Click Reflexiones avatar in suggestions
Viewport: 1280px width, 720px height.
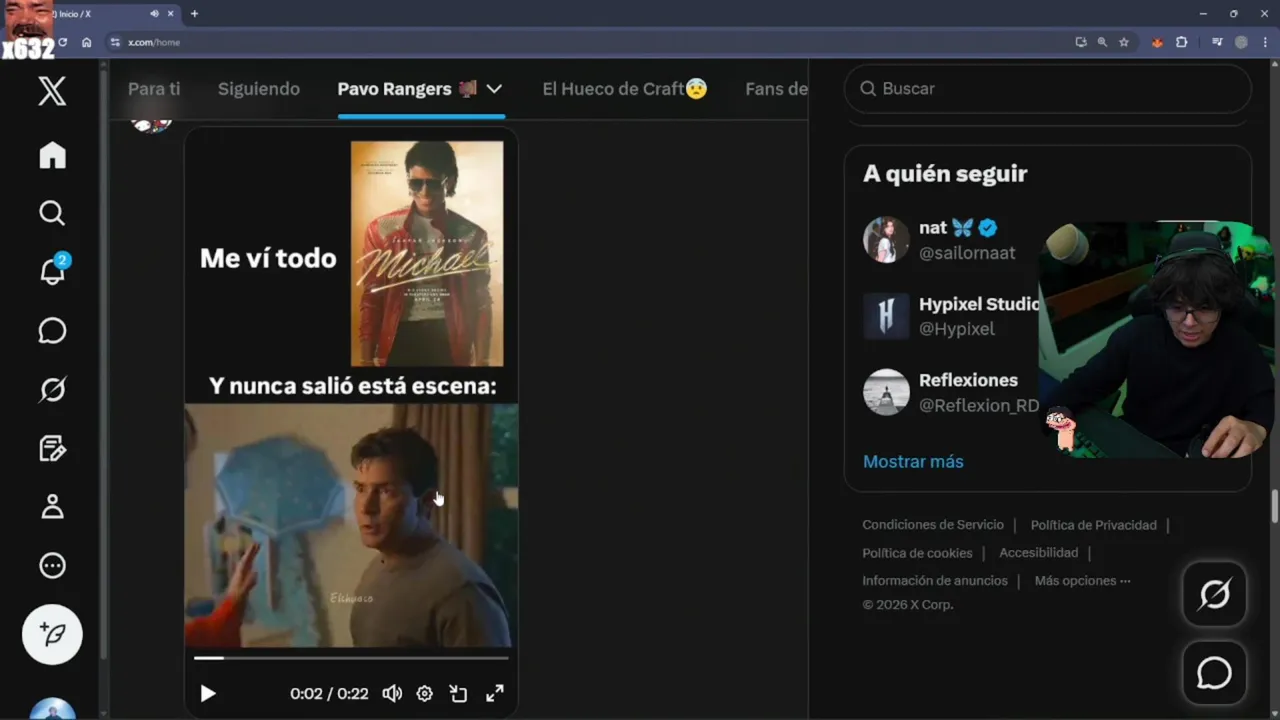pyautogui.click(x=886, y=392)
